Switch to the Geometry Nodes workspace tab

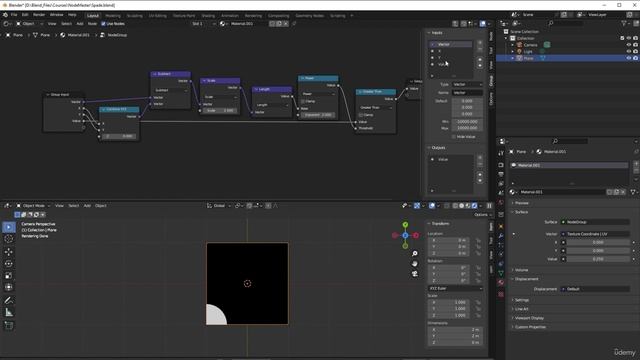[x=309, y=16]
